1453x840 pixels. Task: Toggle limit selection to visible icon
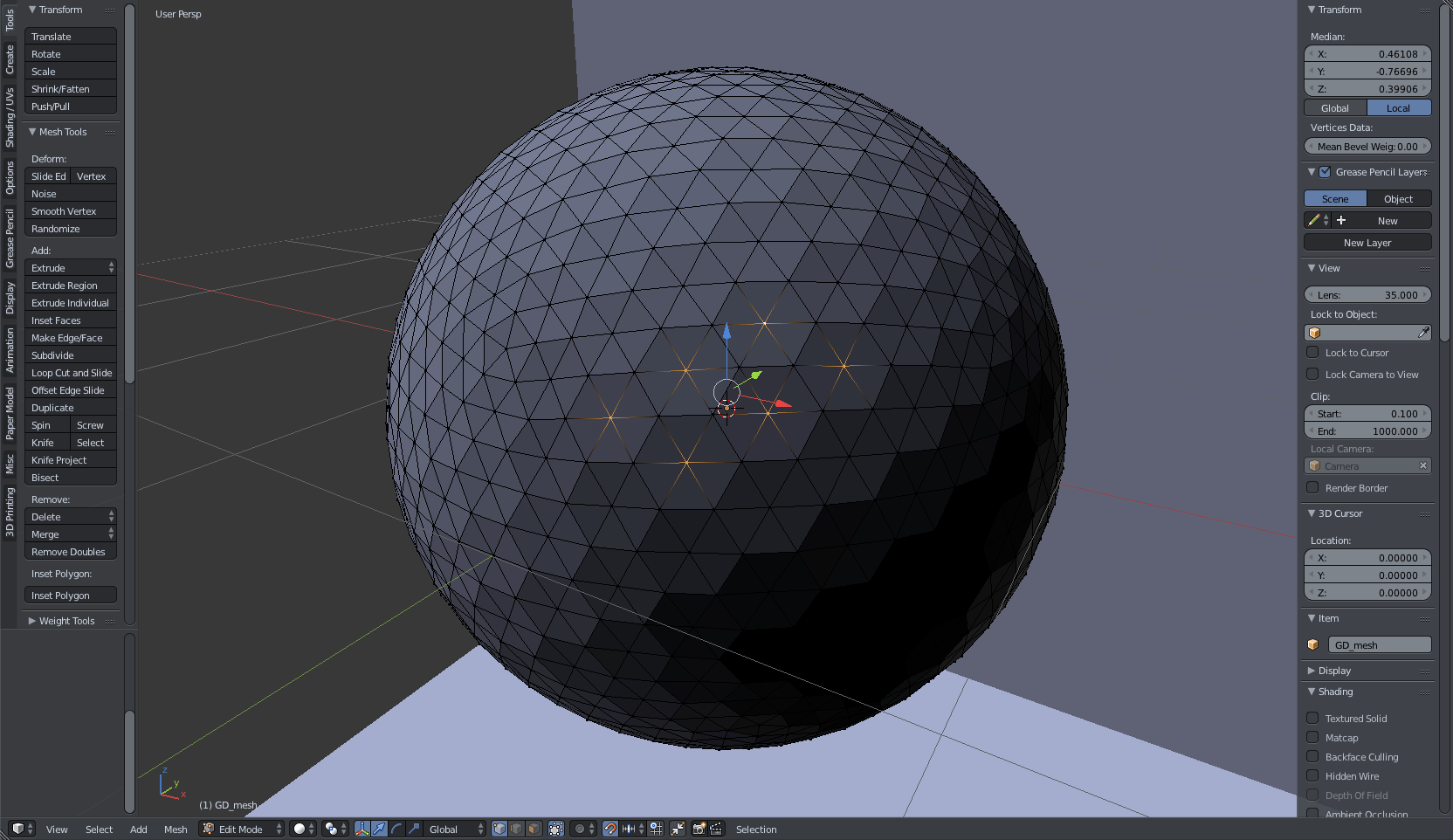pos(556,830)
